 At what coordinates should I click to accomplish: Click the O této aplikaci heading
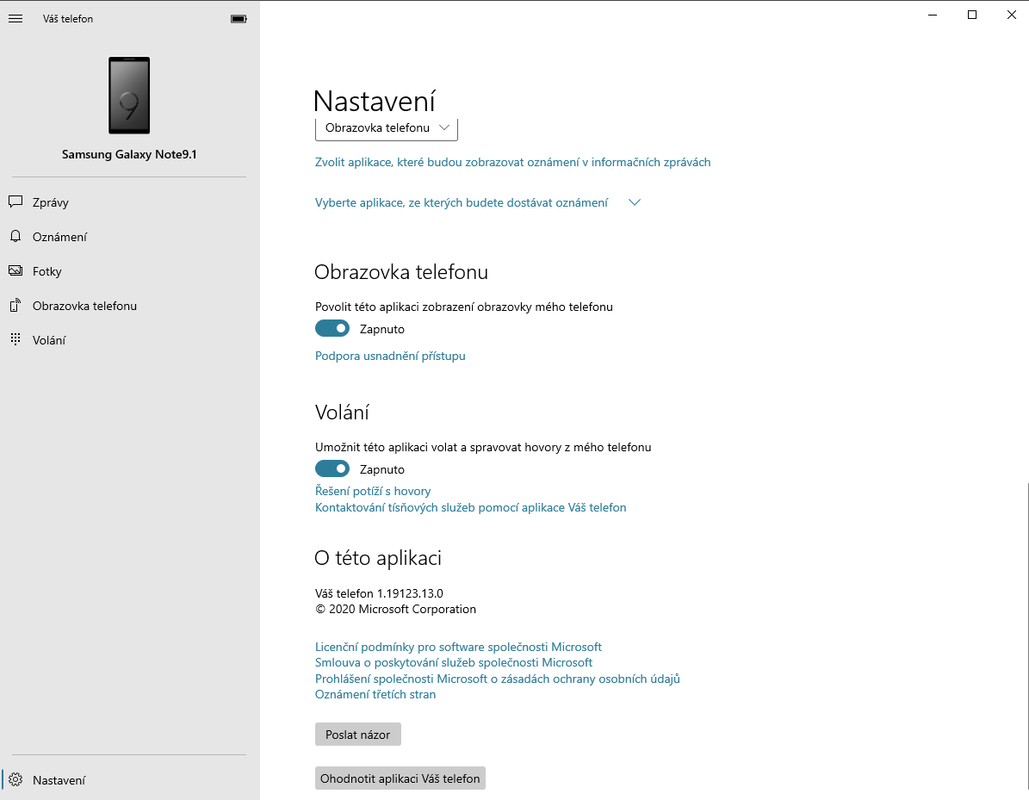tap(378, 558)
